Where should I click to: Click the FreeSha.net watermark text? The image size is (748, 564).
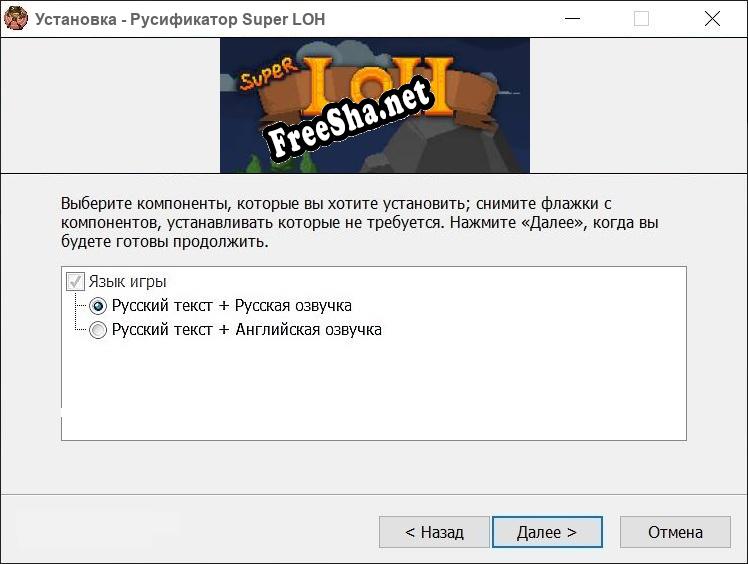[x=350, y=118]
